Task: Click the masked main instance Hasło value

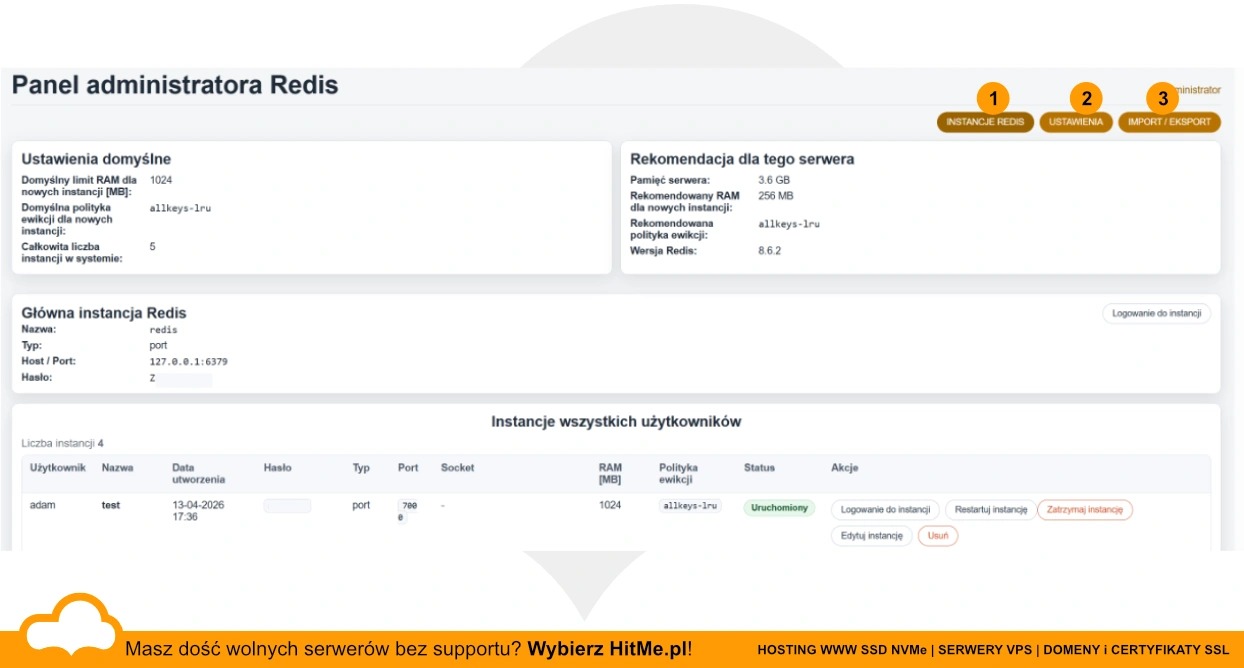Action: pos(181,378)
